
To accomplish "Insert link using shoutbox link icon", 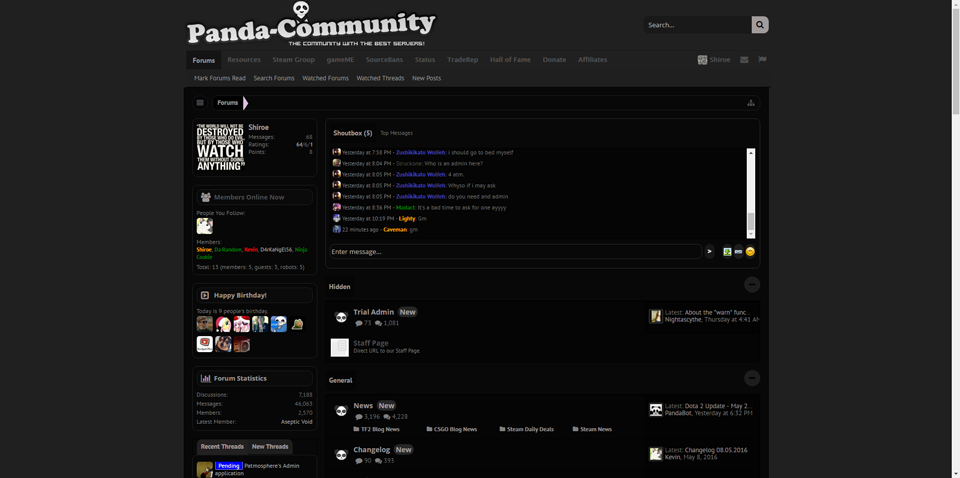I will click(x=738, y=252).
